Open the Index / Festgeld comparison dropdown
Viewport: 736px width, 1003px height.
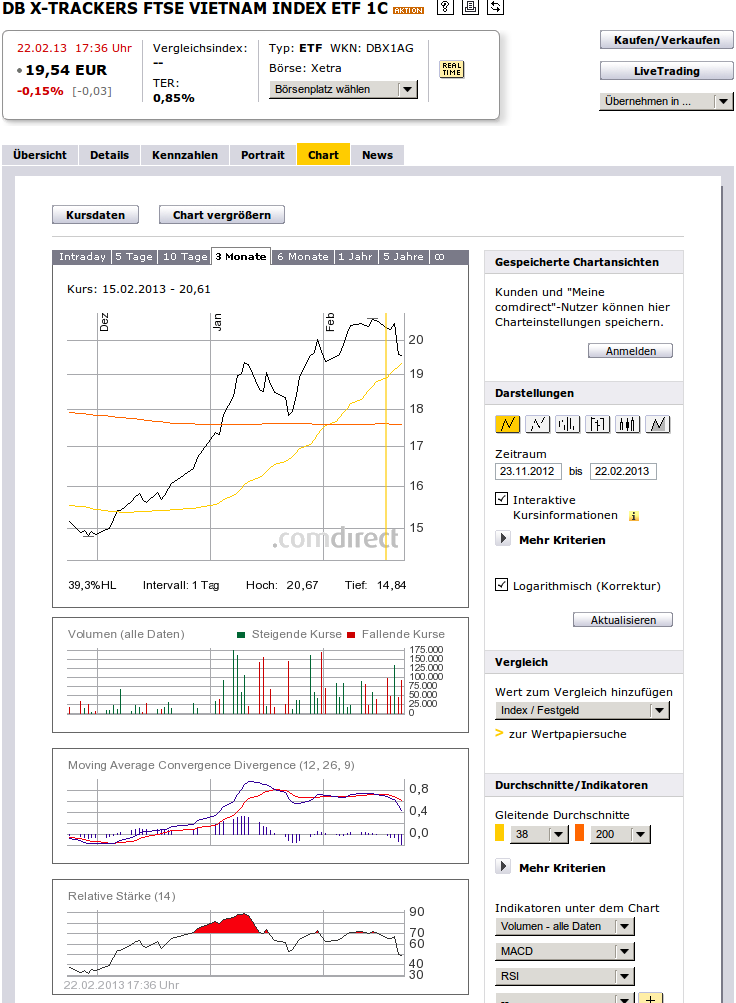[582, 711]
